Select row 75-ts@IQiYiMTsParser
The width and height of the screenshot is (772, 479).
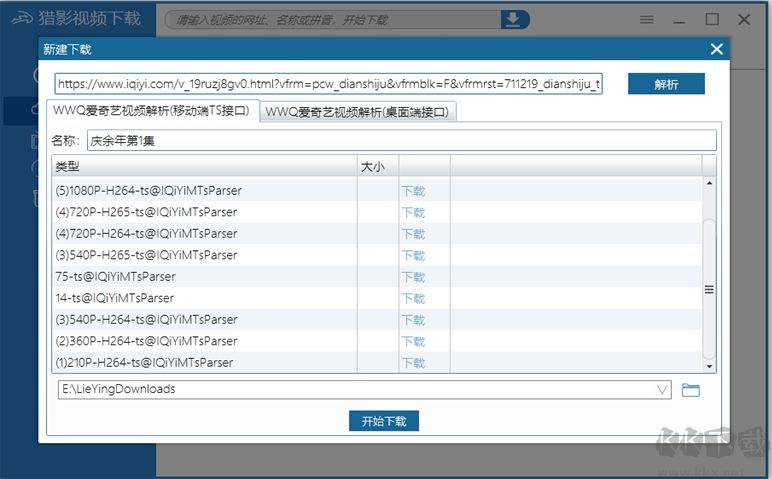tap(377, 277)
